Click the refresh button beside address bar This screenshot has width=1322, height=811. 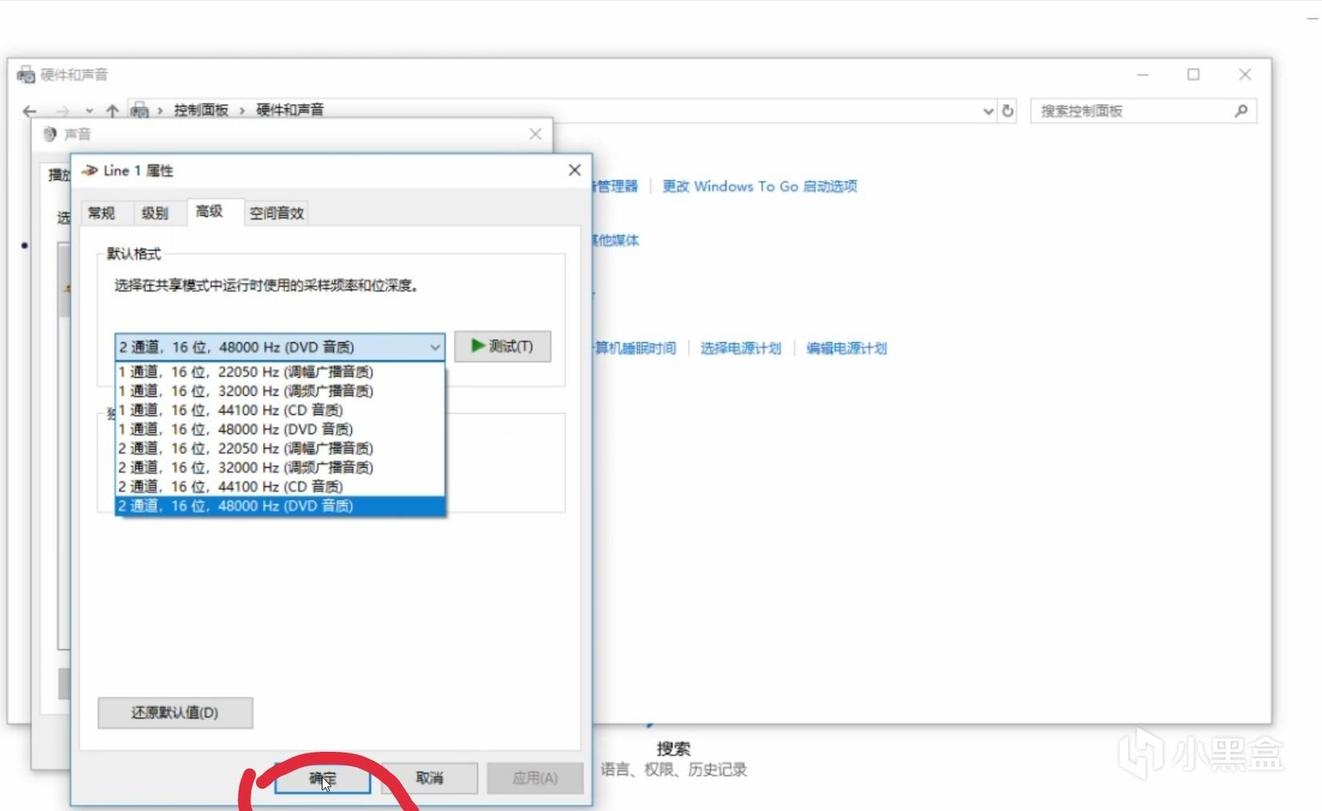click(1008, 111)
